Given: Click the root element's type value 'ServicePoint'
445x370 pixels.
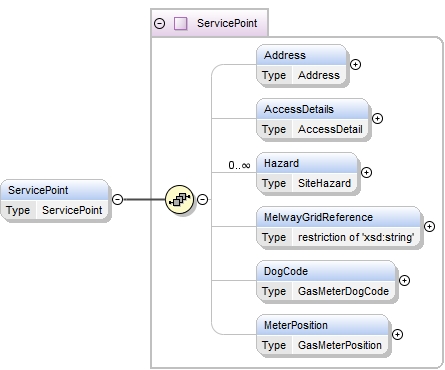Looking at the screenshot, I should tap(72, 210).
